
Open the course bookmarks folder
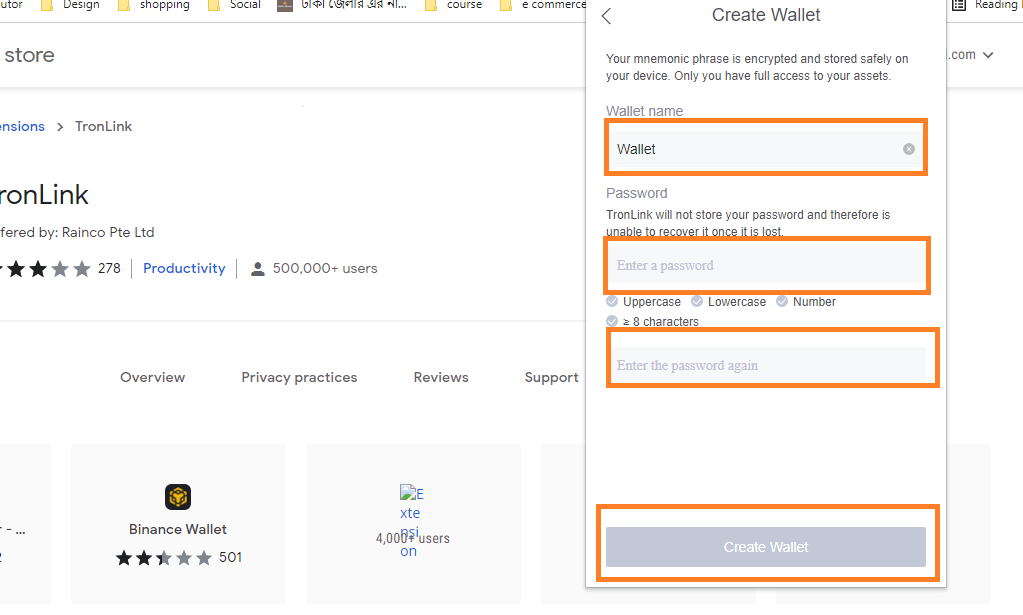(x=453, y=5)
